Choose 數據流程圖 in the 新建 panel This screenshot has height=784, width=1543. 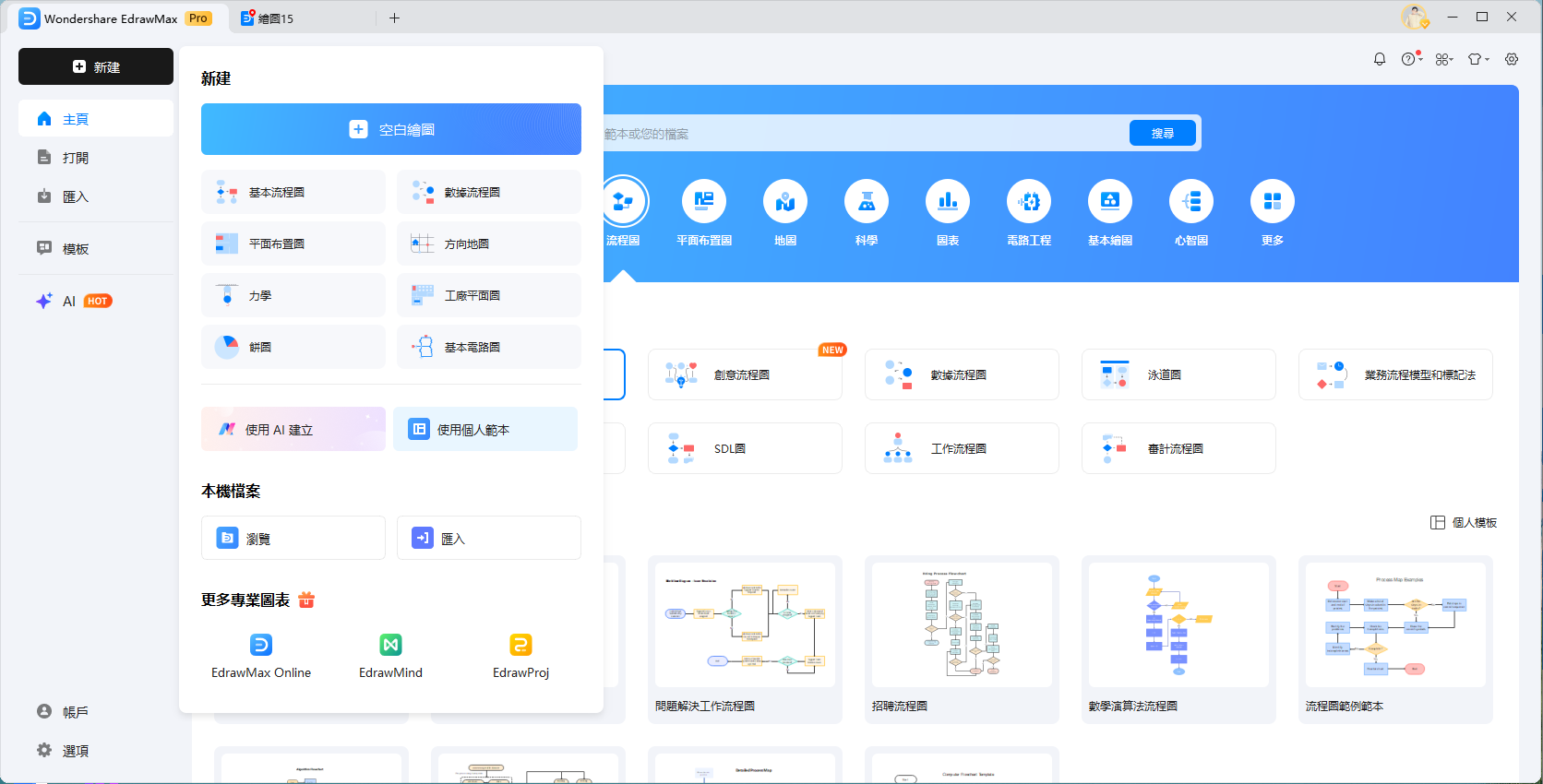(x=489, y=192)
